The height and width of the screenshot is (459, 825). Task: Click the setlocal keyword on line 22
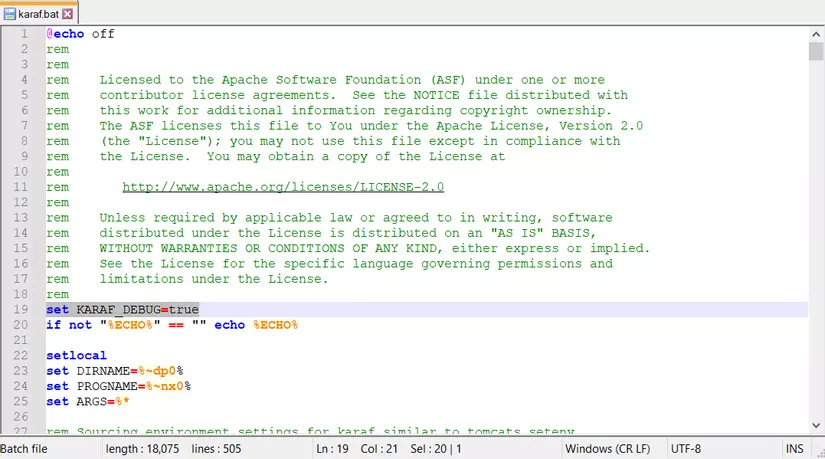click(x=76, y=355)
